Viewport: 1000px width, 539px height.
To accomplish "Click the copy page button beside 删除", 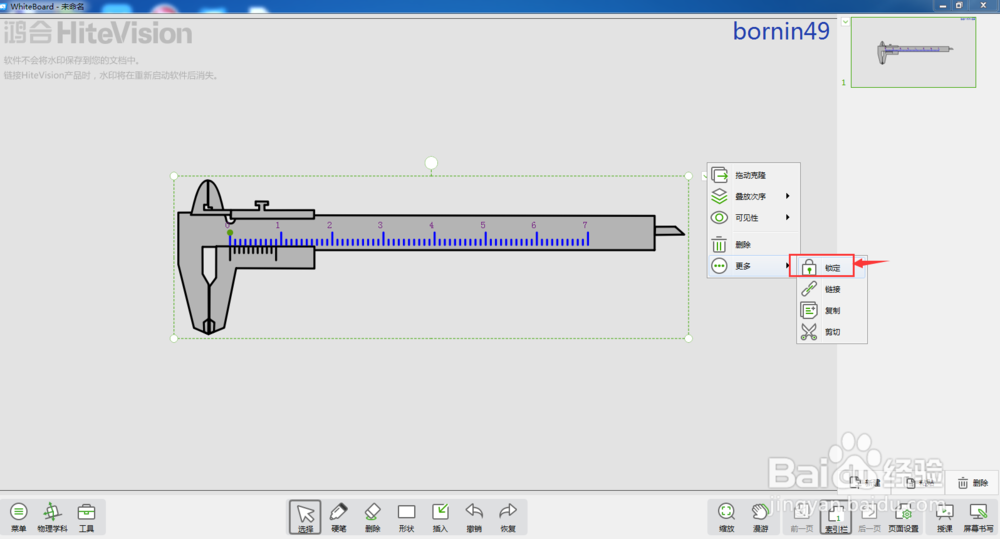I will tap(920, 483).
